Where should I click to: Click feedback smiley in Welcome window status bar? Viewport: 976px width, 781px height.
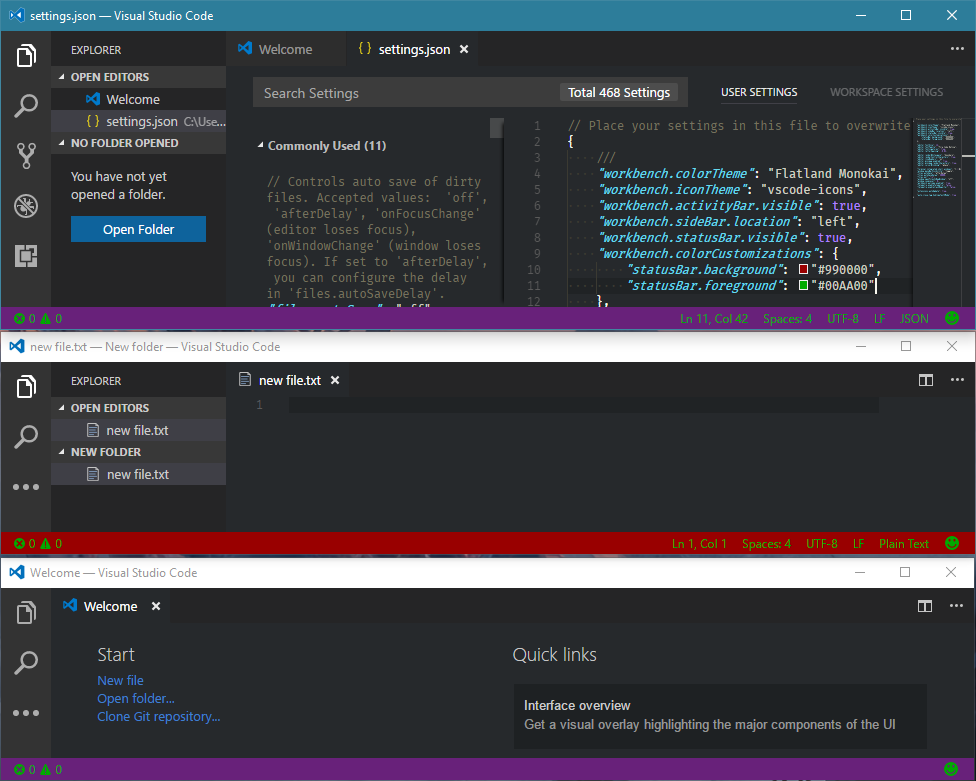951,769
